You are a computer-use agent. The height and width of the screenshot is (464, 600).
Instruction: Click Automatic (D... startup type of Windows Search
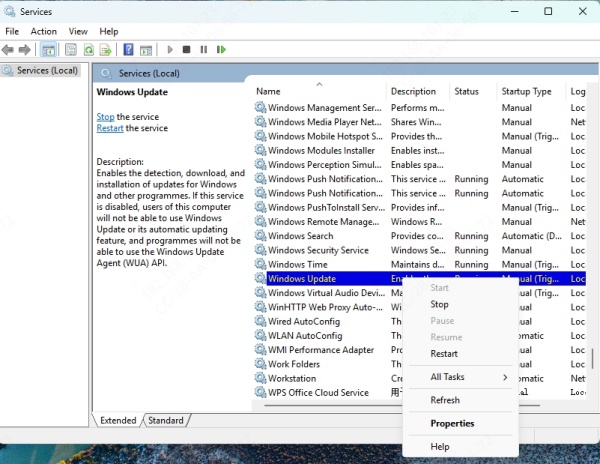(x=532, y=236)
